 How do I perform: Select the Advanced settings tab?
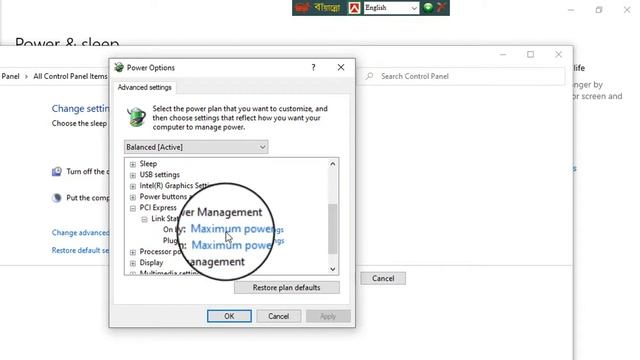144,87
